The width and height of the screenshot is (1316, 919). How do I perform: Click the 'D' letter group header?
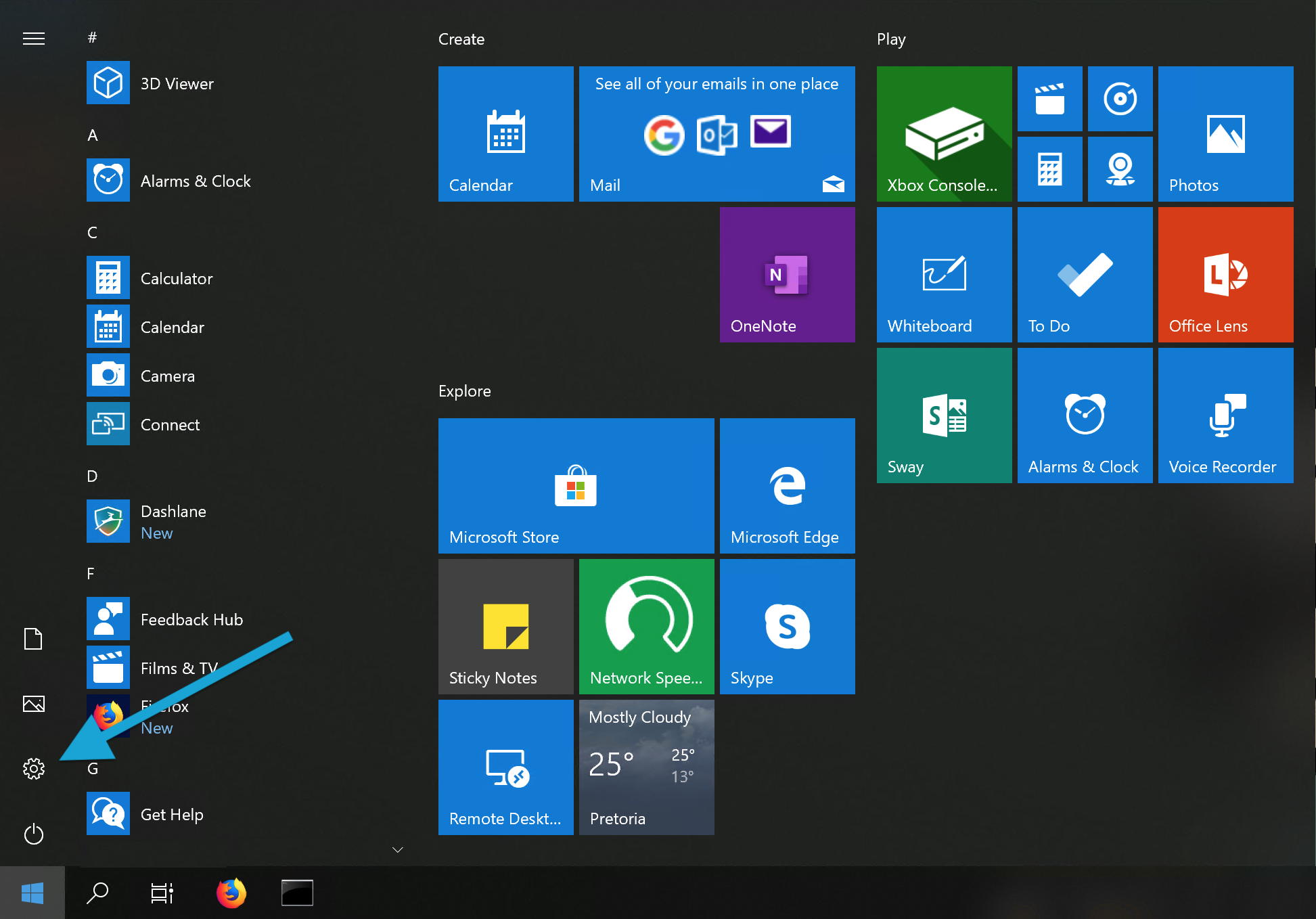93,476
